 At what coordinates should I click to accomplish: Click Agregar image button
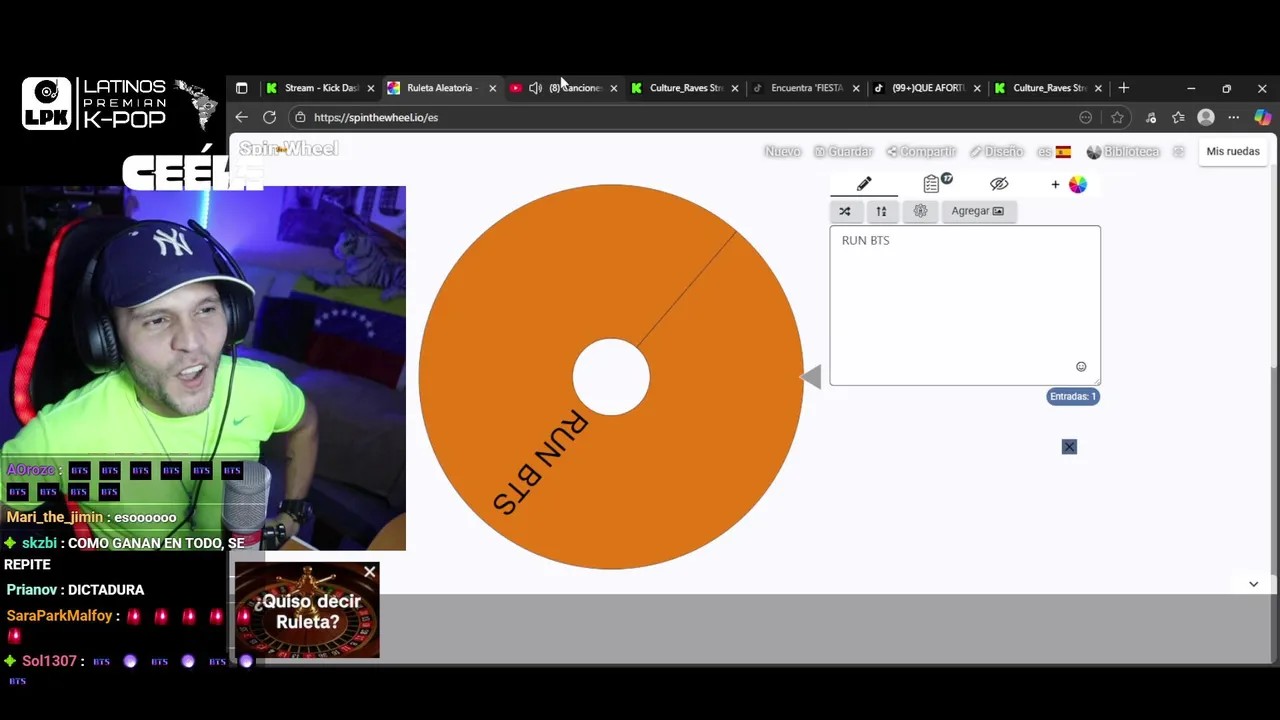pyautogui.click(x=978, y=211)
